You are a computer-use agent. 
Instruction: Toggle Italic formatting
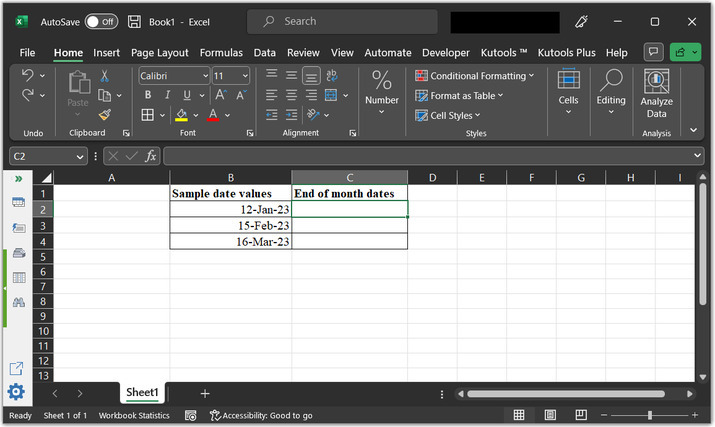[x=167, y=95]
